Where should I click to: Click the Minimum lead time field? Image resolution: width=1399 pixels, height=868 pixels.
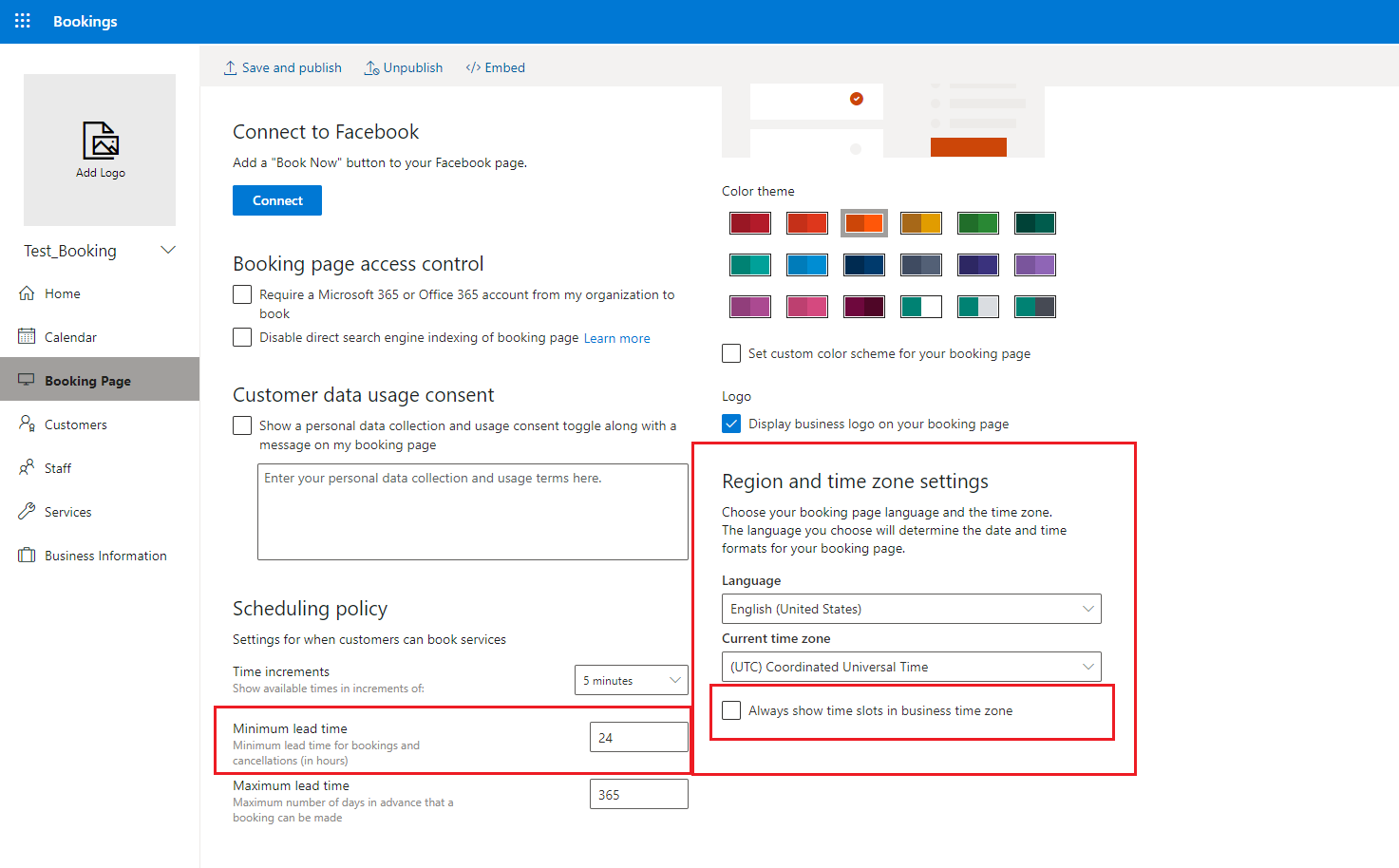coord(639,737)
